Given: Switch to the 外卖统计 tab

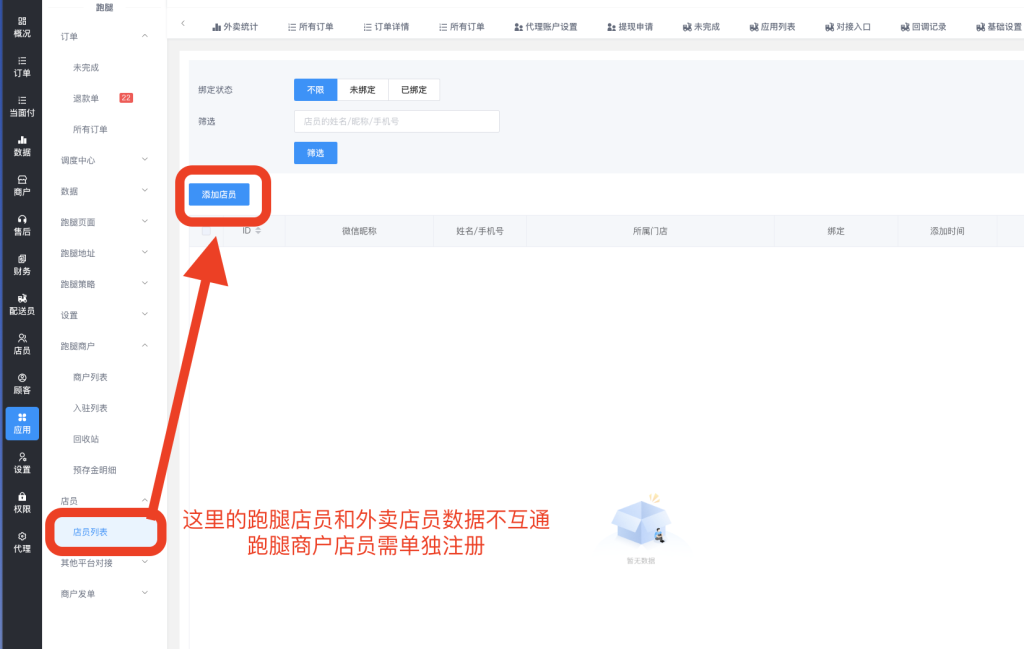Looking at the screenshot, I should click(235, 27).
